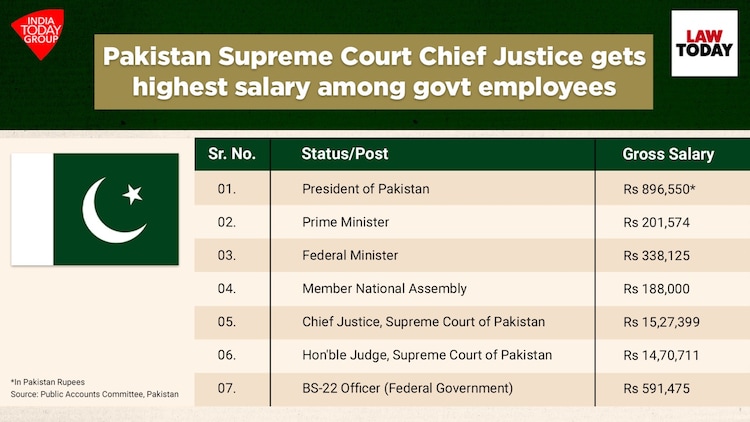Viewport: 750px width, 422px height.
Task: Click the Rs 896,550* salary value
Action: click(660, 188)
